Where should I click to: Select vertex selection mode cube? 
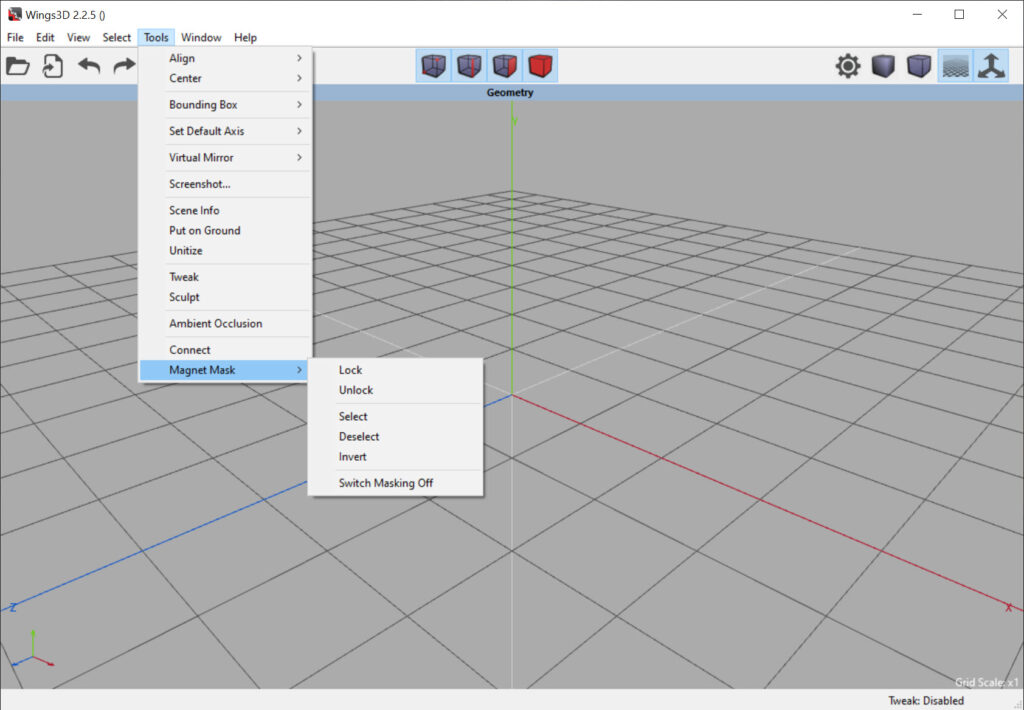click(x=434, y=66)
